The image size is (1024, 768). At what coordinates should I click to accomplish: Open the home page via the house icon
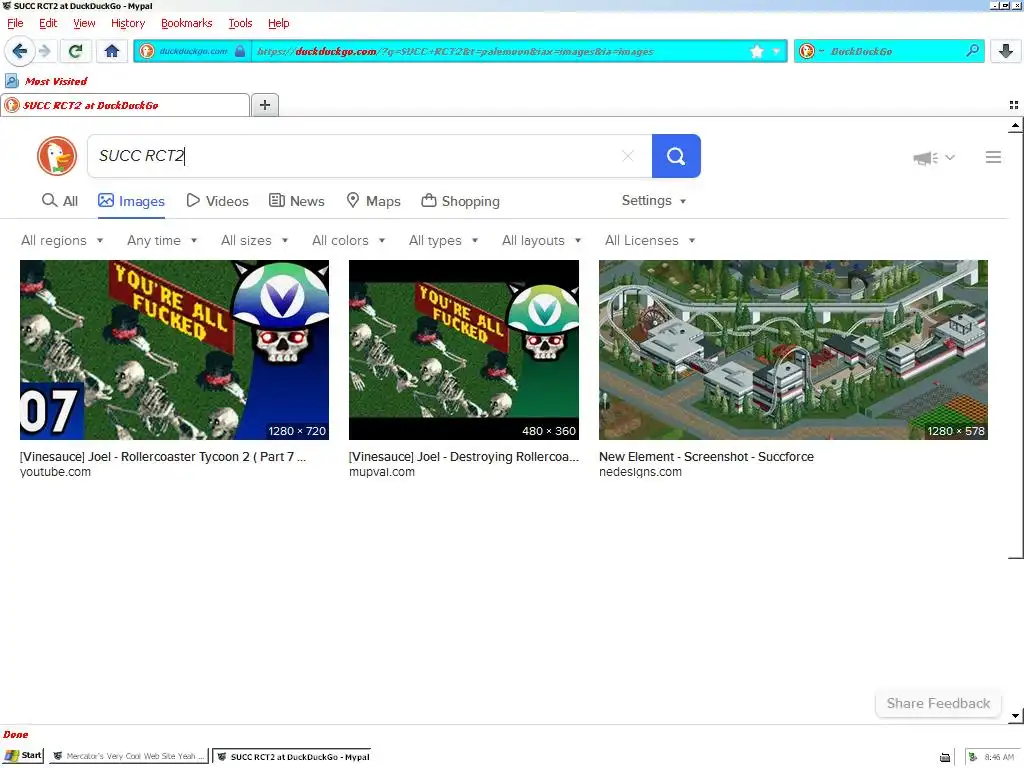click(x=112, y=51)
